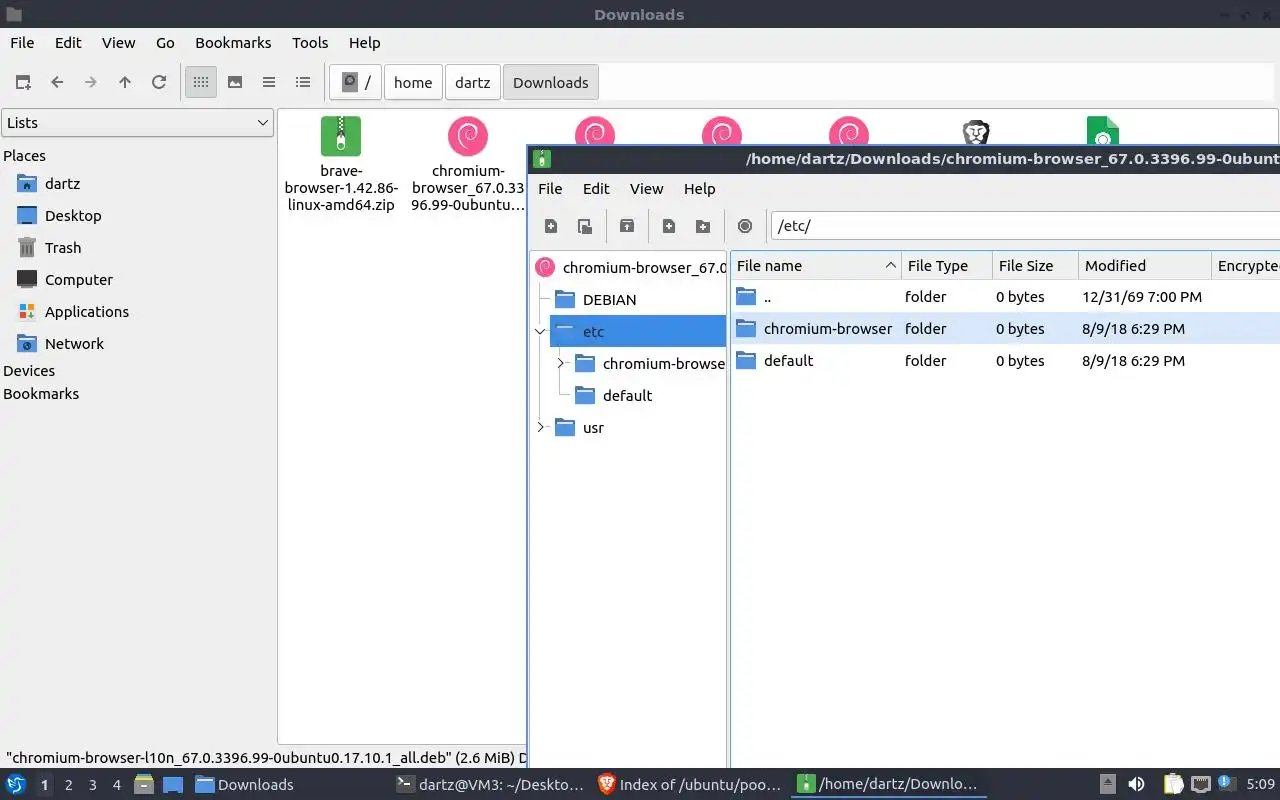
Task: Expand chromium-browser tree node
Action: [561, 363]
